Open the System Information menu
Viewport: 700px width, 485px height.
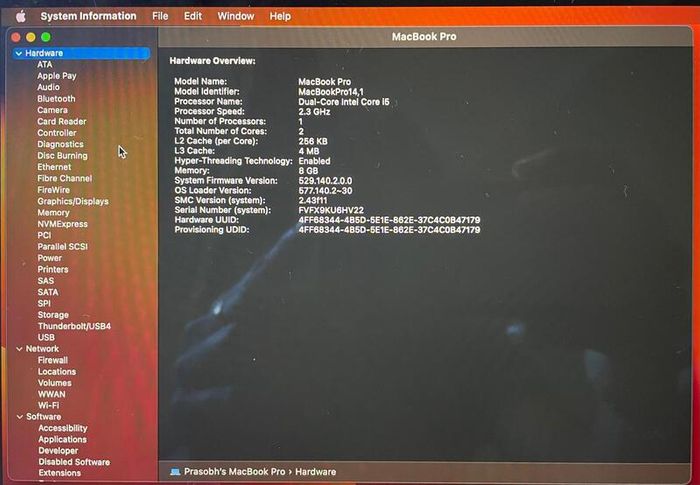point(88,16)
